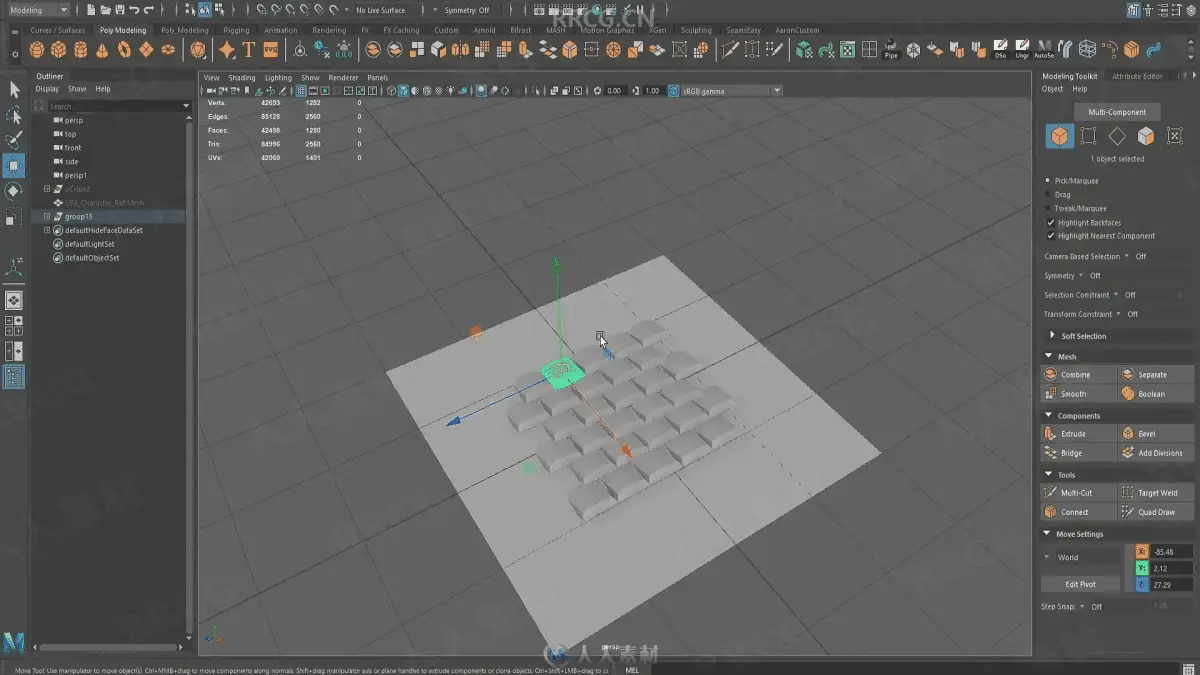Click the Multi-Cut tool button
The height and width of the screenshot is (675, 1200).
(1078, 493)
